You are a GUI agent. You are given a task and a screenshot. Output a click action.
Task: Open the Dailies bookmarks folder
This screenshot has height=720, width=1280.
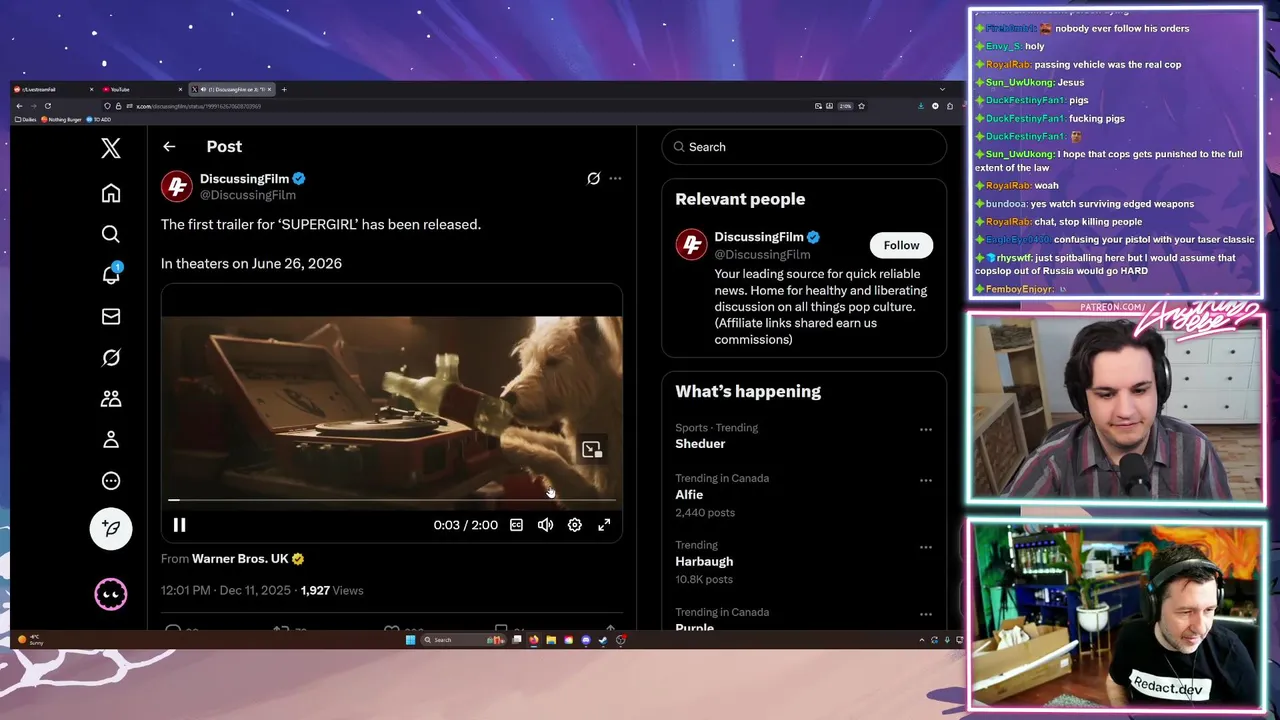pyautogui.click(x=26, y=119)
